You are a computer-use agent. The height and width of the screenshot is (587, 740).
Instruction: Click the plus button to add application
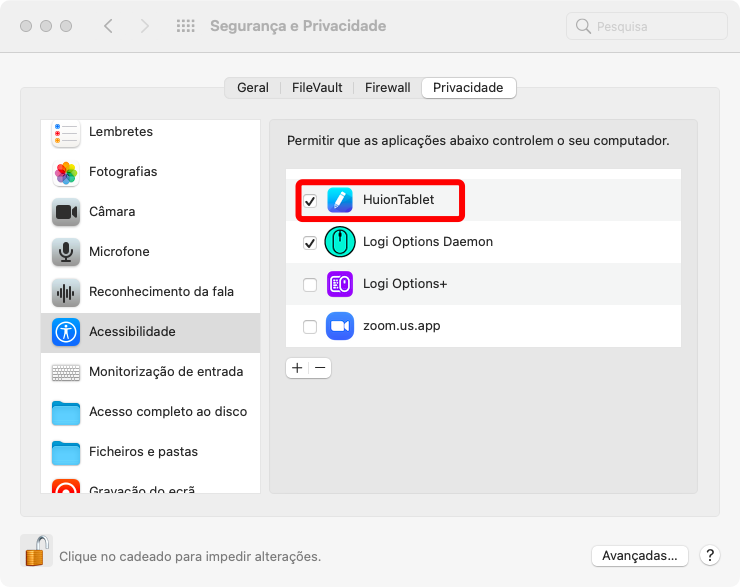pos(297,368)
